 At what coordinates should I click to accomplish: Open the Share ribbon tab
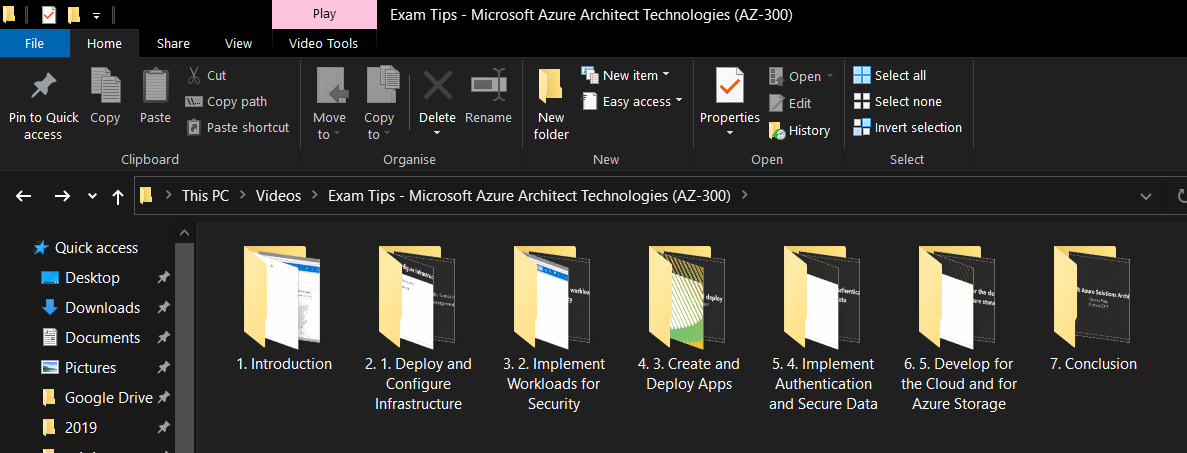[x=173, y=43]
